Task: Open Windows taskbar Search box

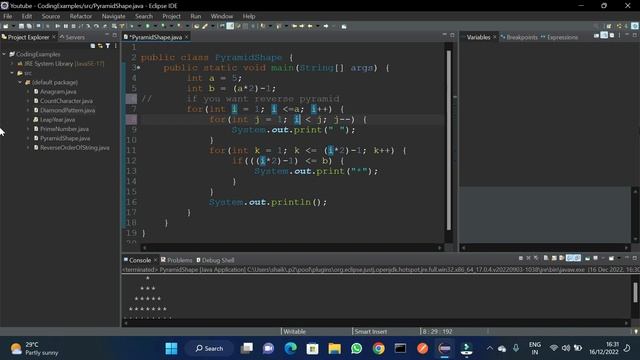Action: tap(209, 348)
